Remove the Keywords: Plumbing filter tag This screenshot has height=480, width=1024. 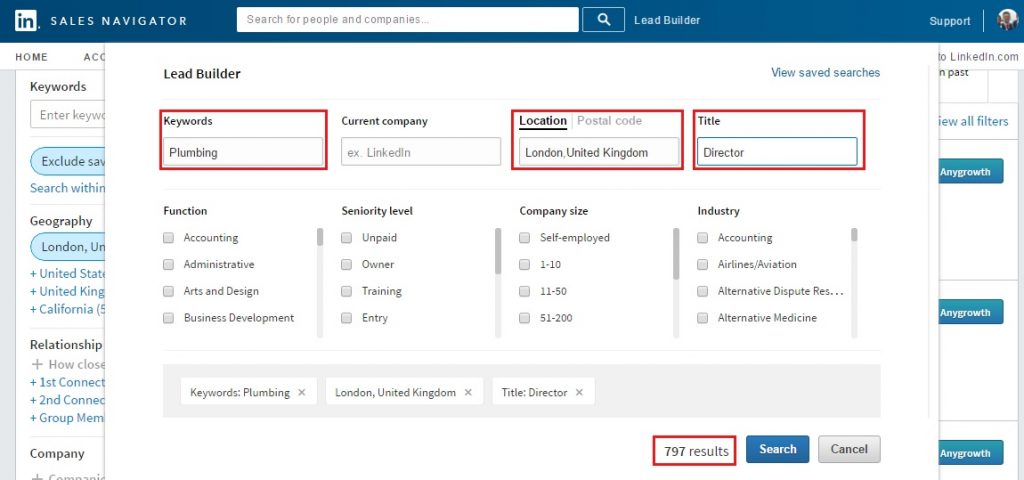(302, 393)
